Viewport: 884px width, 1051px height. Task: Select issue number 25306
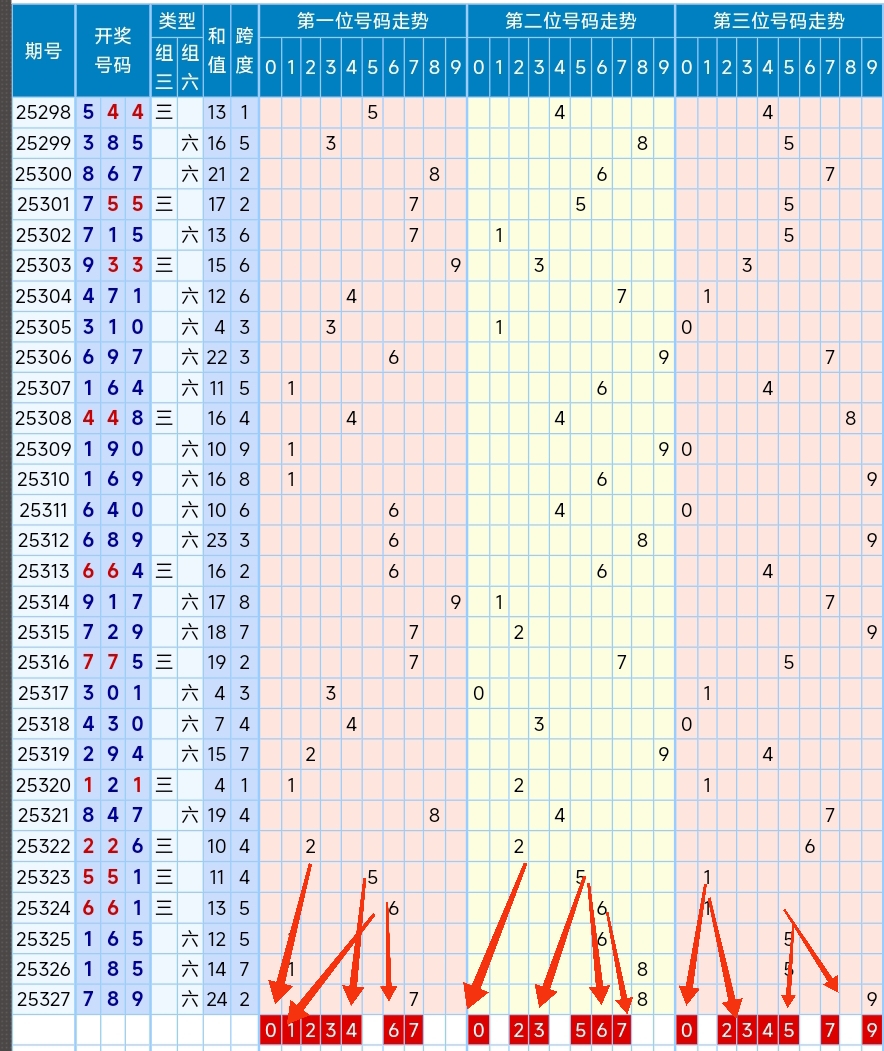coord(44,357)
